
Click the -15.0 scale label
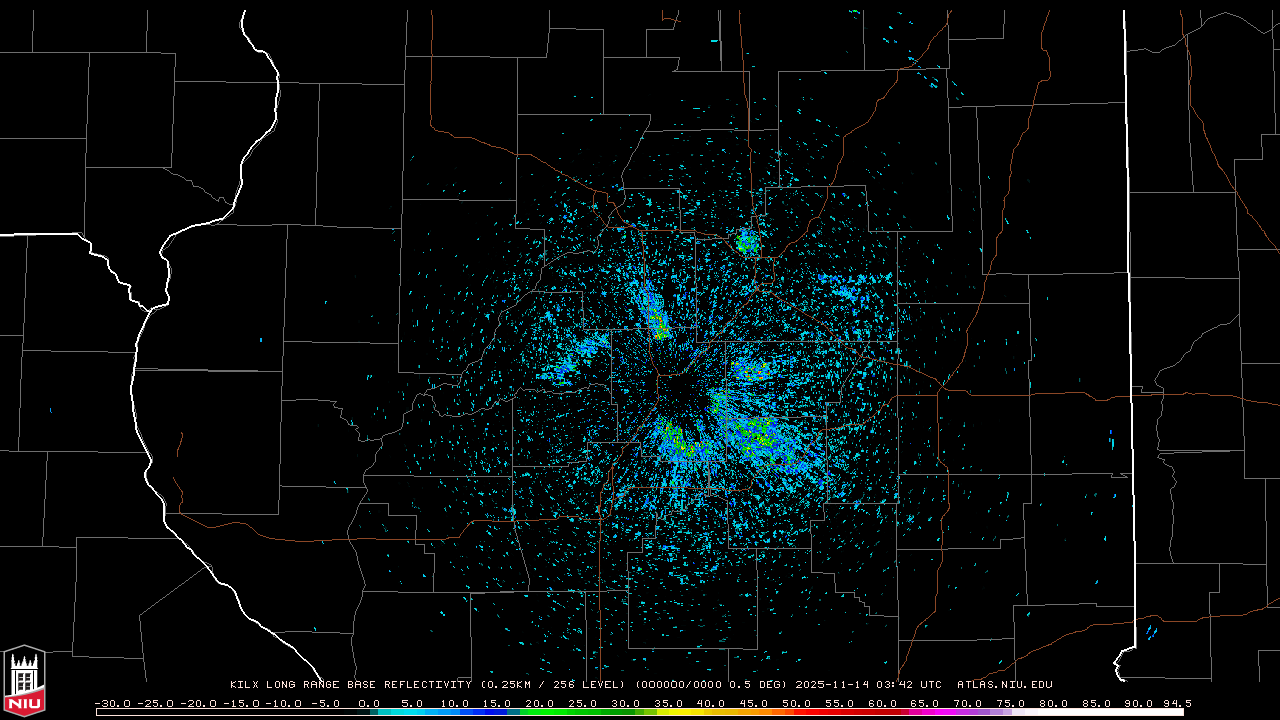[x=241, y=703]
